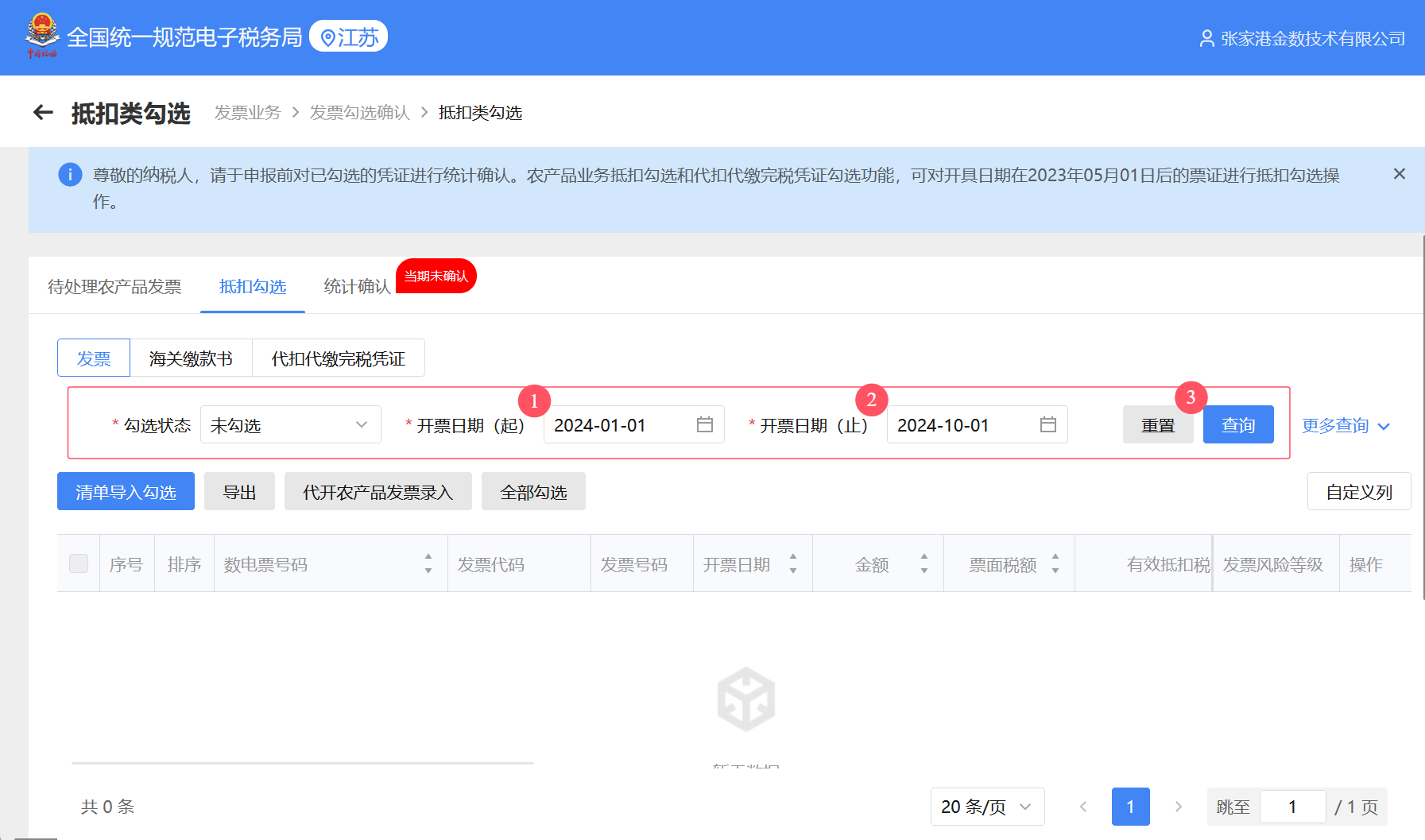Click page 1 pagination button
The height and width of the screenshot is (840, 1425).
click(x=1131, y=807)
